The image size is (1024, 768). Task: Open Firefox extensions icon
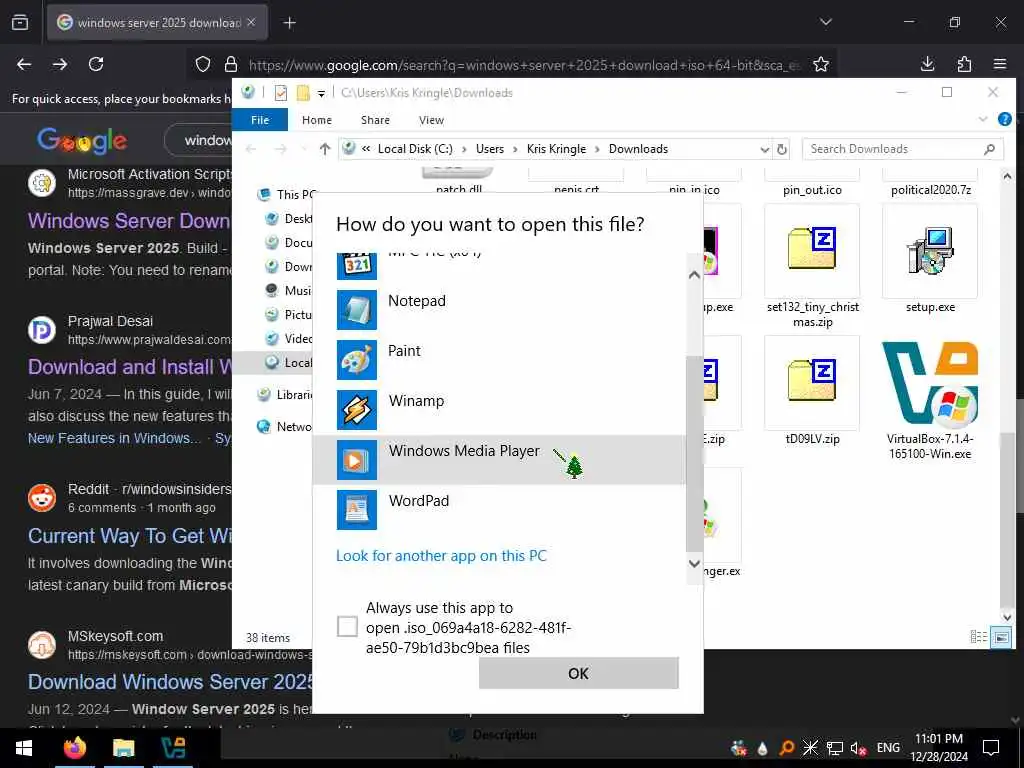pos(964,64)
